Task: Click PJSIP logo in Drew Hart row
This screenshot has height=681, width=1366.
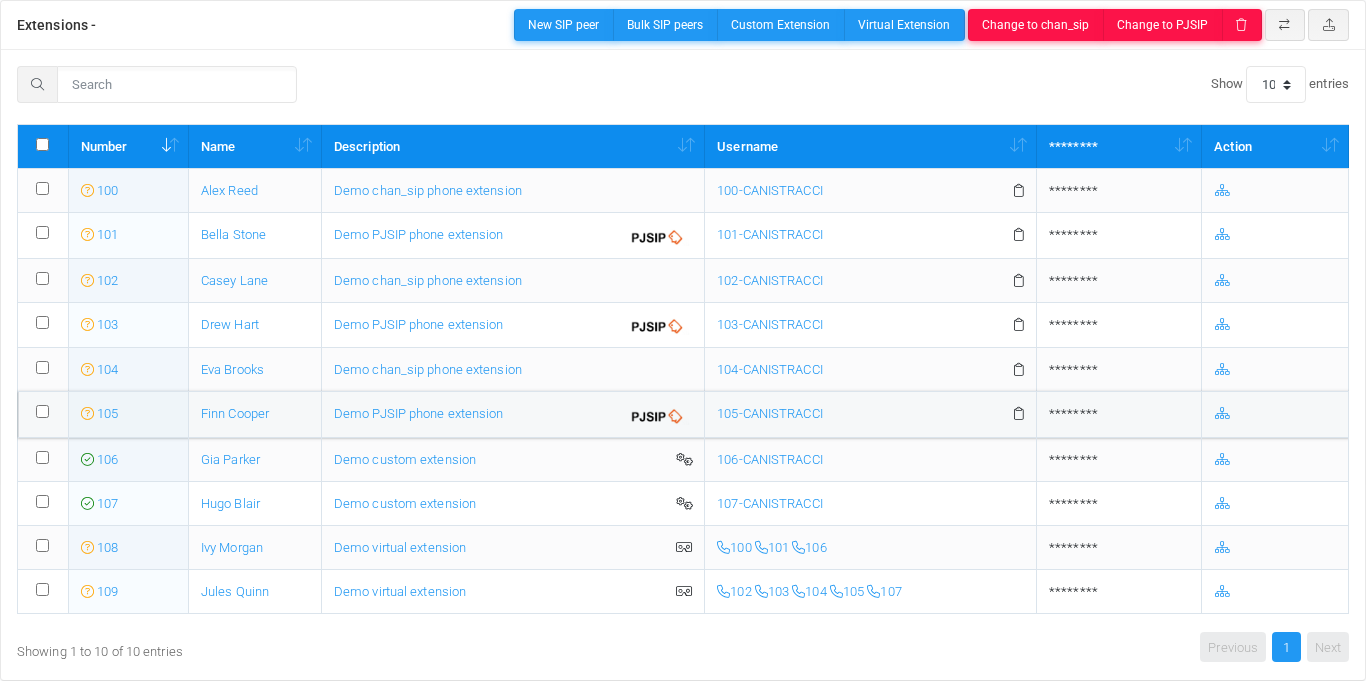Action: pyautogui.click(x=657, y=327)
